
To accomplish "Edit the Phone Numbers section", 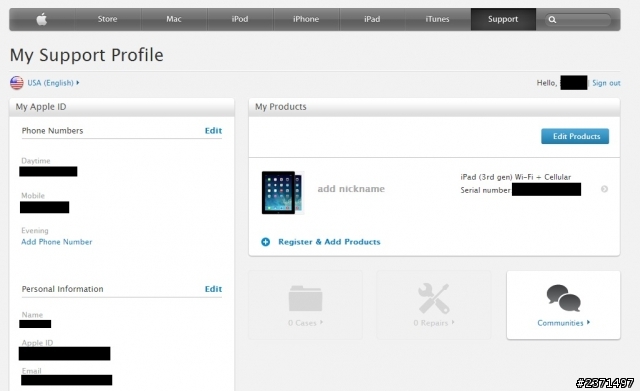I will pyautogui.click(x=213, y=131).
